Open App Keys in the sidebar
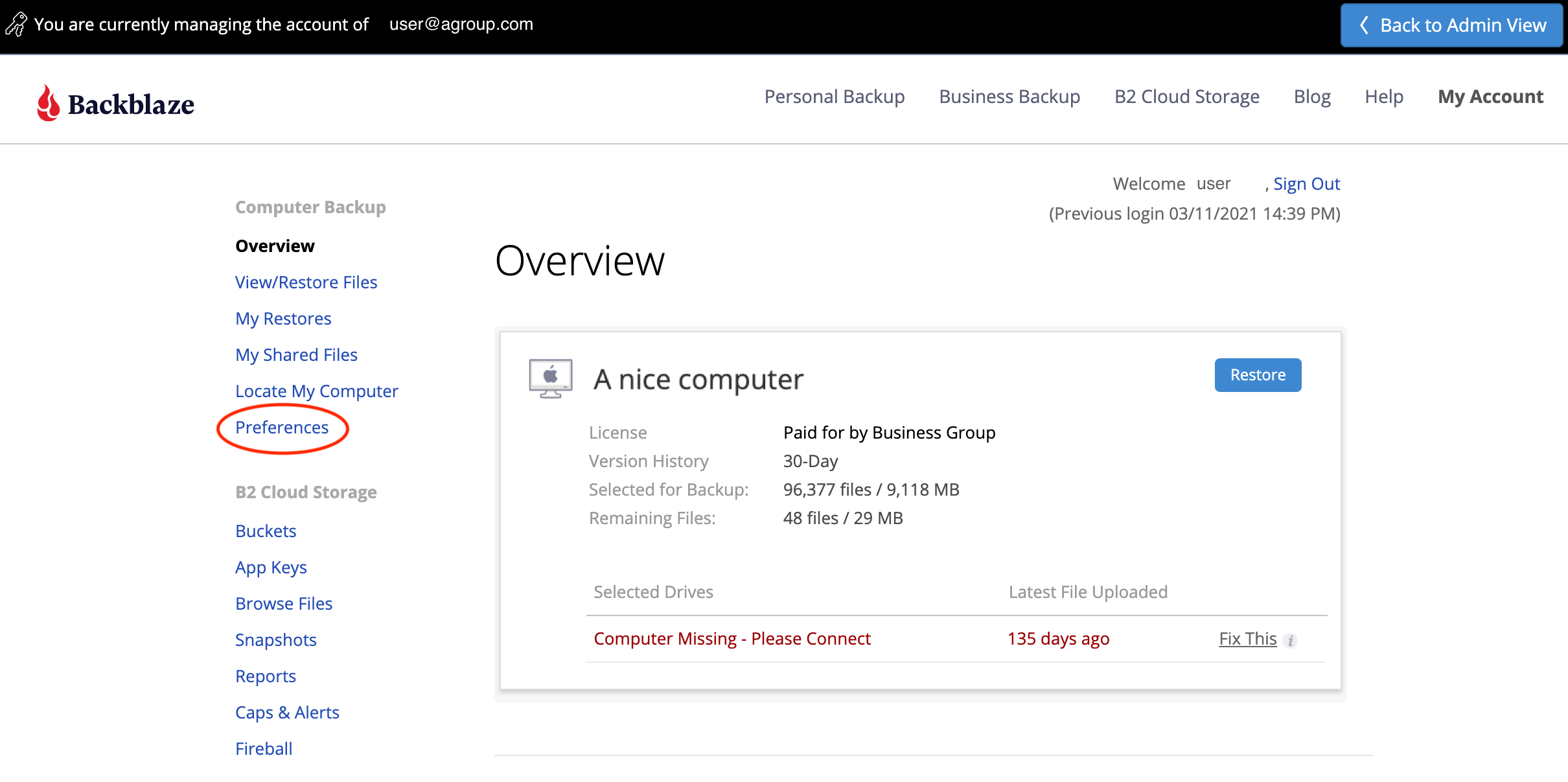Image resolution: width=1568 pixels, height=782 pixels. pos(271,568)
